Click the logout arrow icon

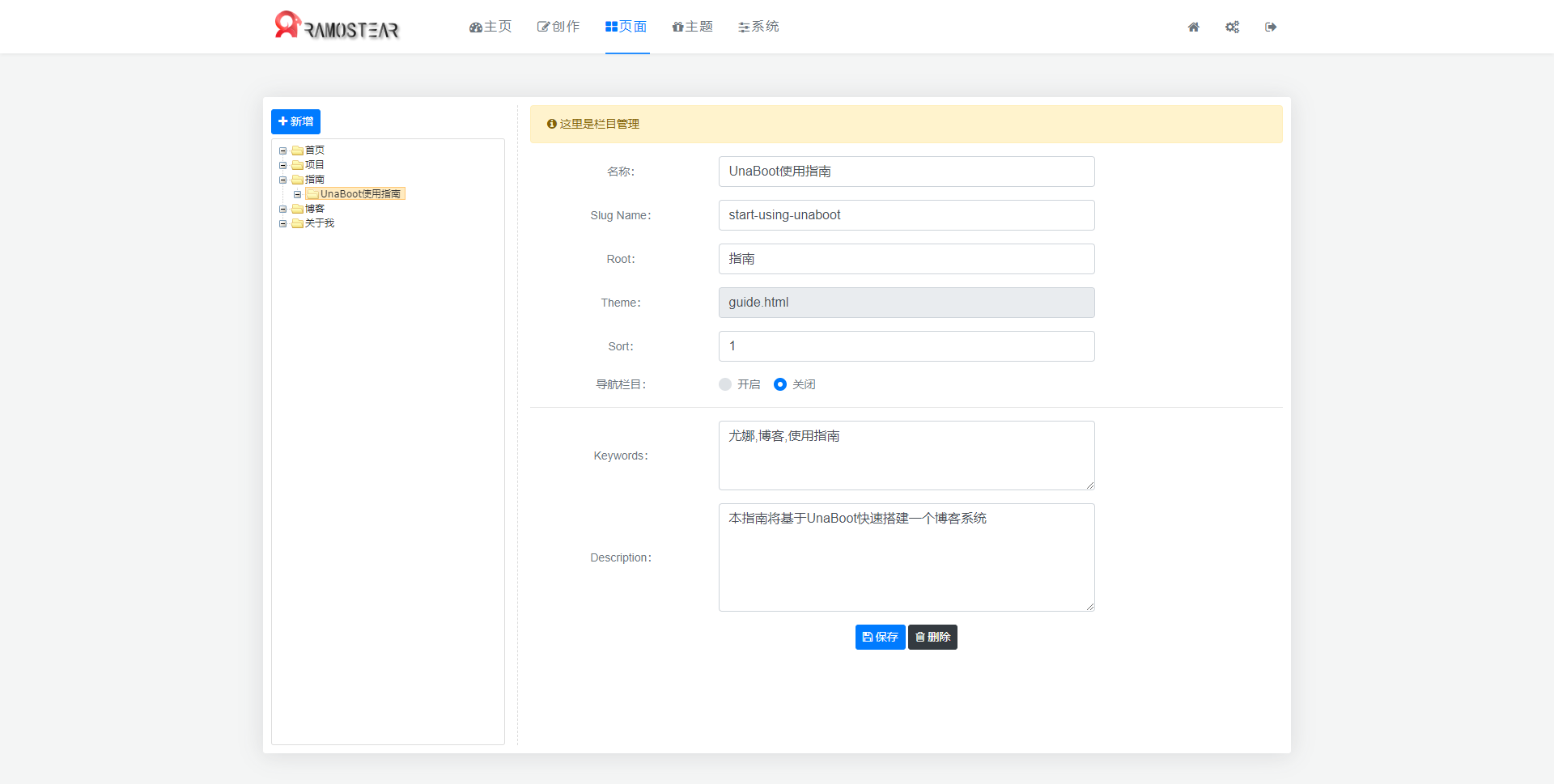click(x=1271, y=27)
